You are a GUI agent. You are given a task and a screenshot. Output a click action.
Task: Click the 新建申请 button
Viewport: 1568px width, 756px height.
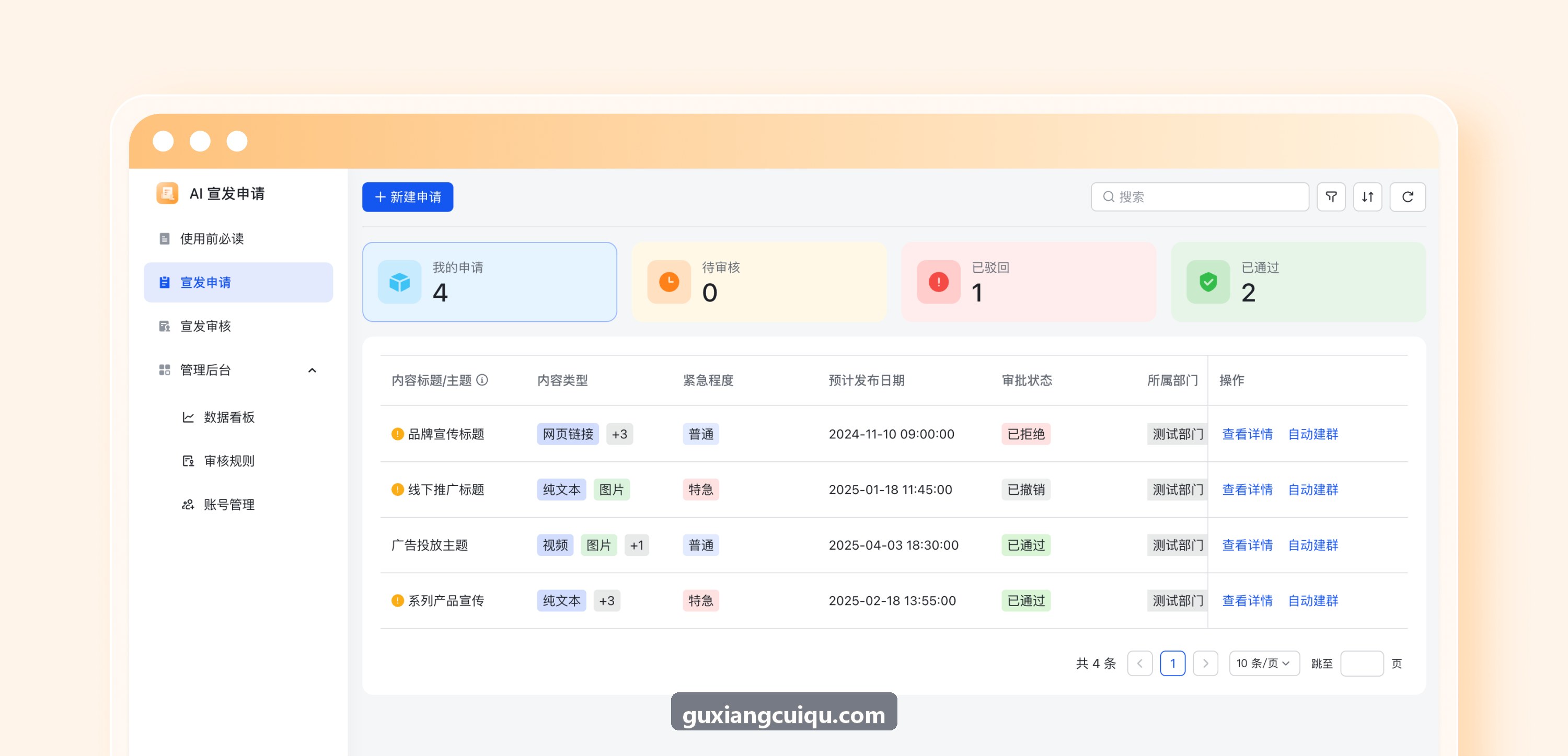(x=407, y=196)
